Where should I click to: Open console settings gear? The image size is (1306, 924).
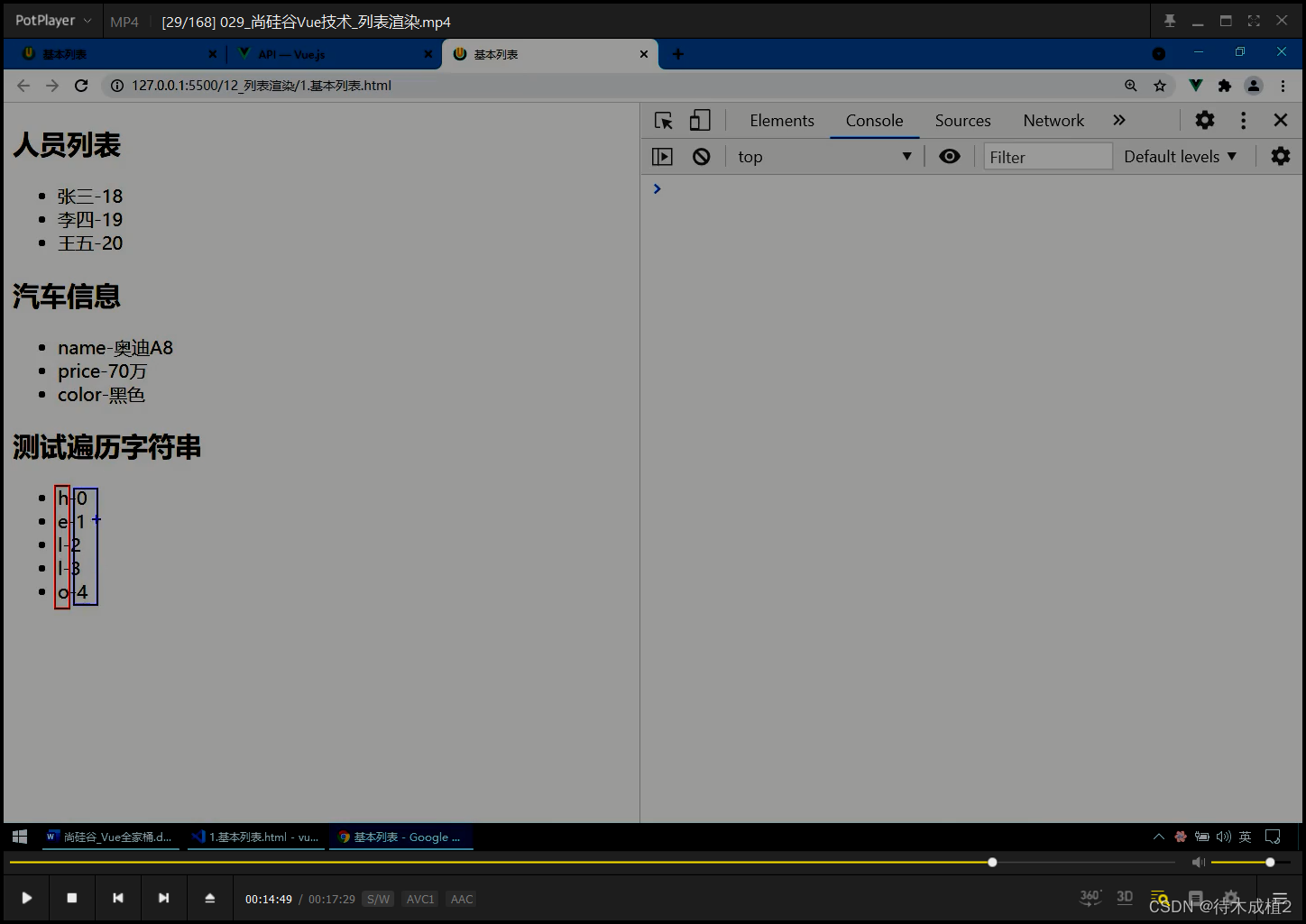point(1281,157)
